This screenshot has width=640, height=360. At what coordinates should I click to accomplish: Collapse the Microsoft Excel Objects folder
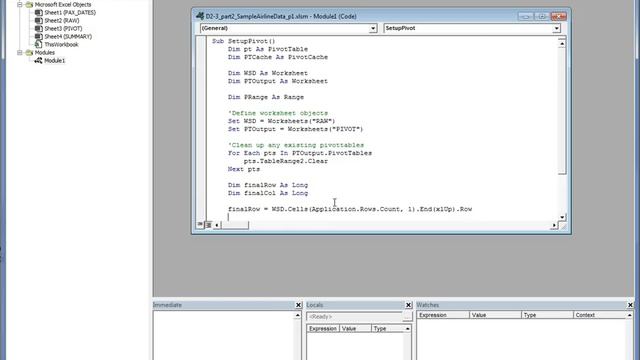[19, 4]
